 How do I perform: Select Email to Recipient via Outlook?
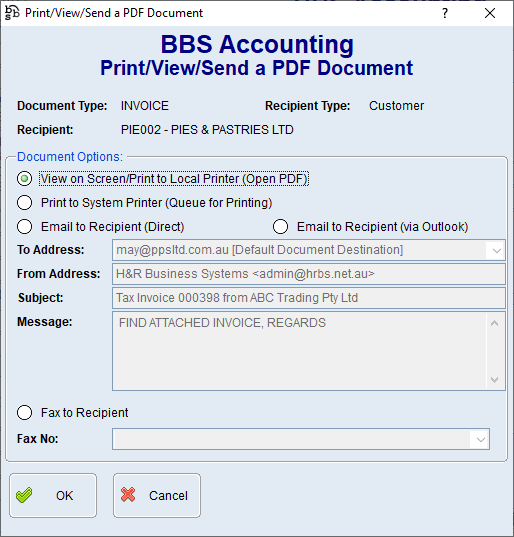tap(280, 227)
